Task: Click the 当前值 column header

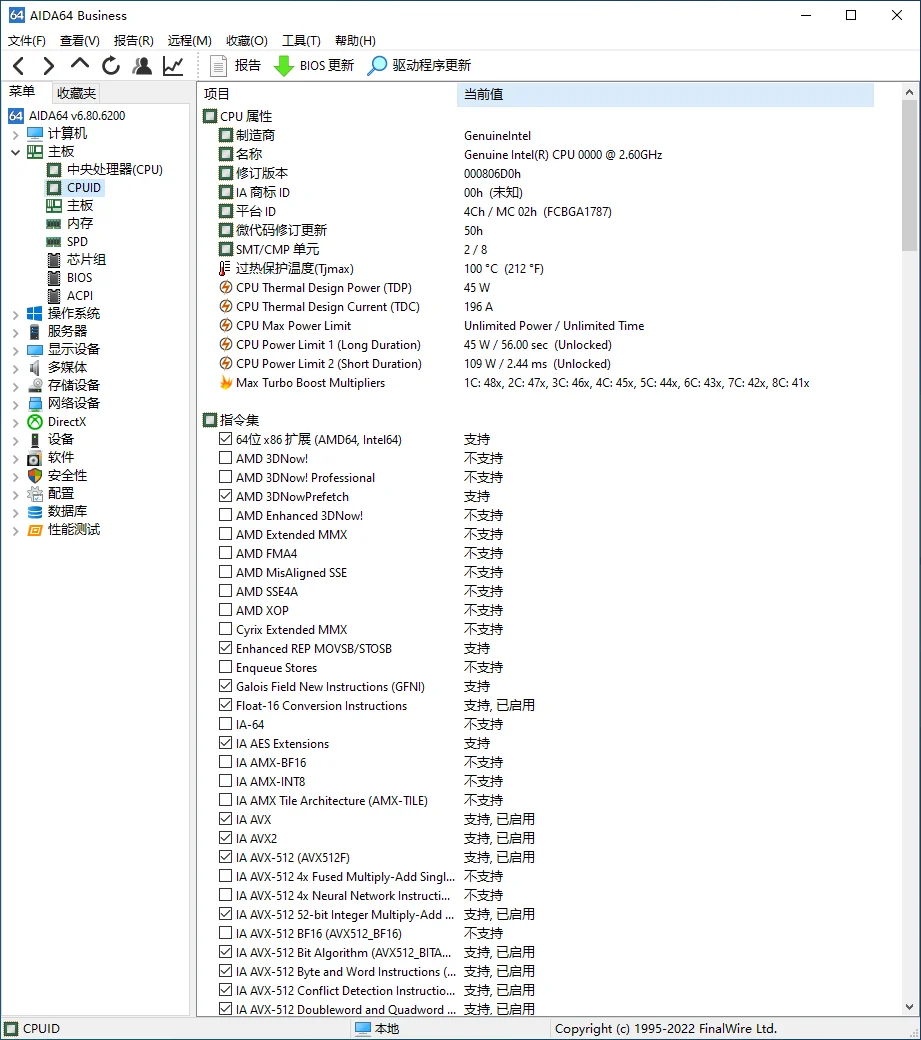Action: 665,94
